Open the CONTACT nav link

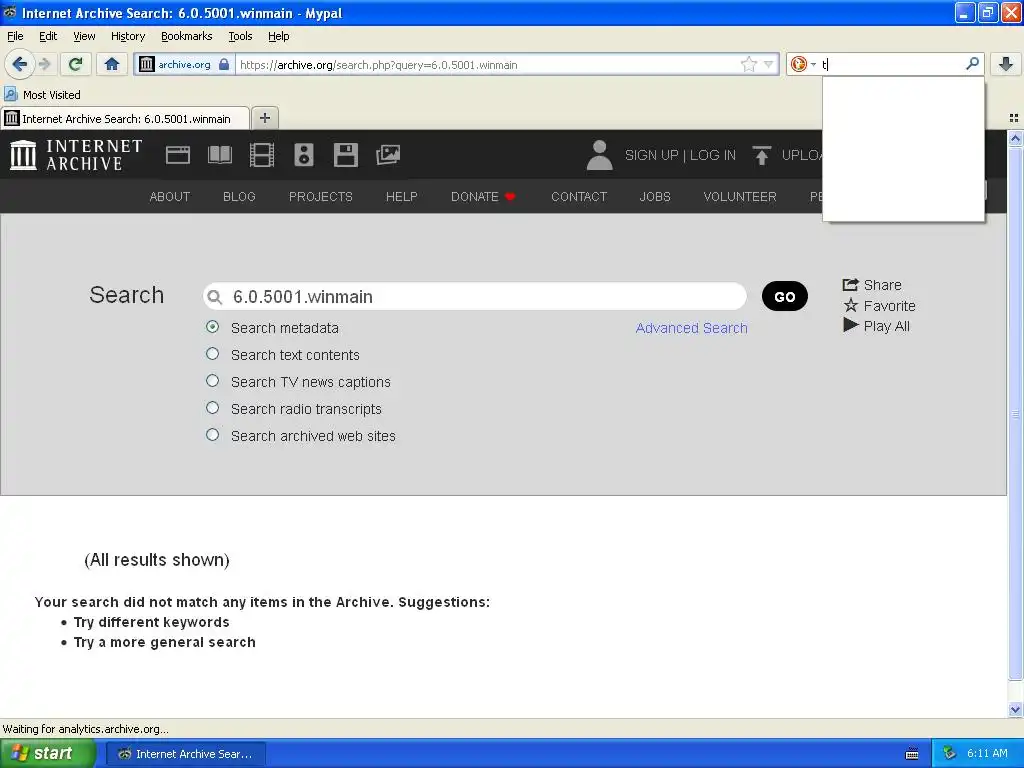[x=579, y=197]
